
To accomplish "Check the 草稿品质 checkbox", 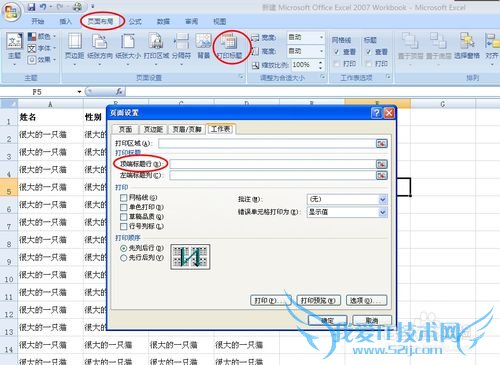I will pos(124,217).
